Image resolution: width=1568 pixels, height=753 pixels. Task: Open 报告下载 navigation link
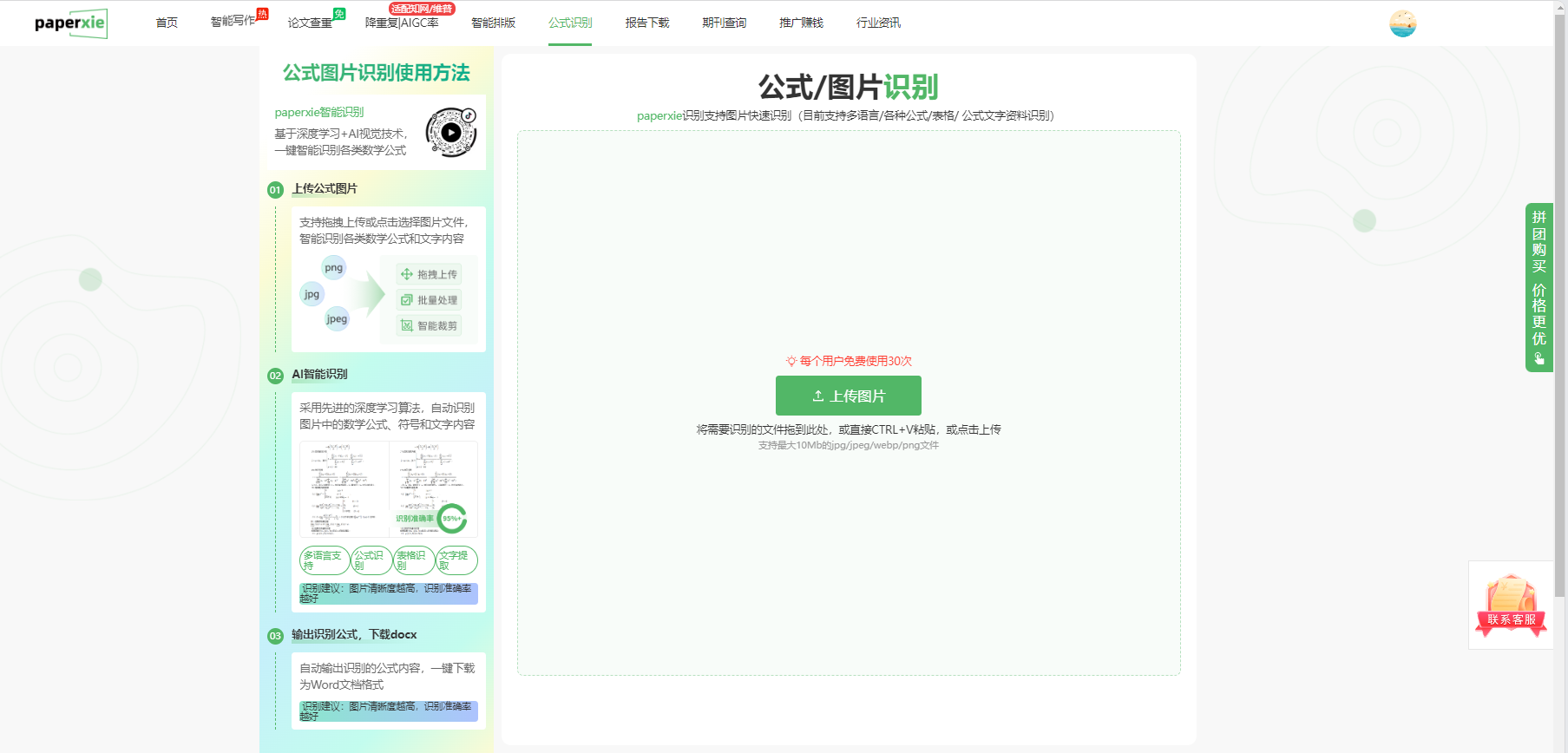(647, 23)
